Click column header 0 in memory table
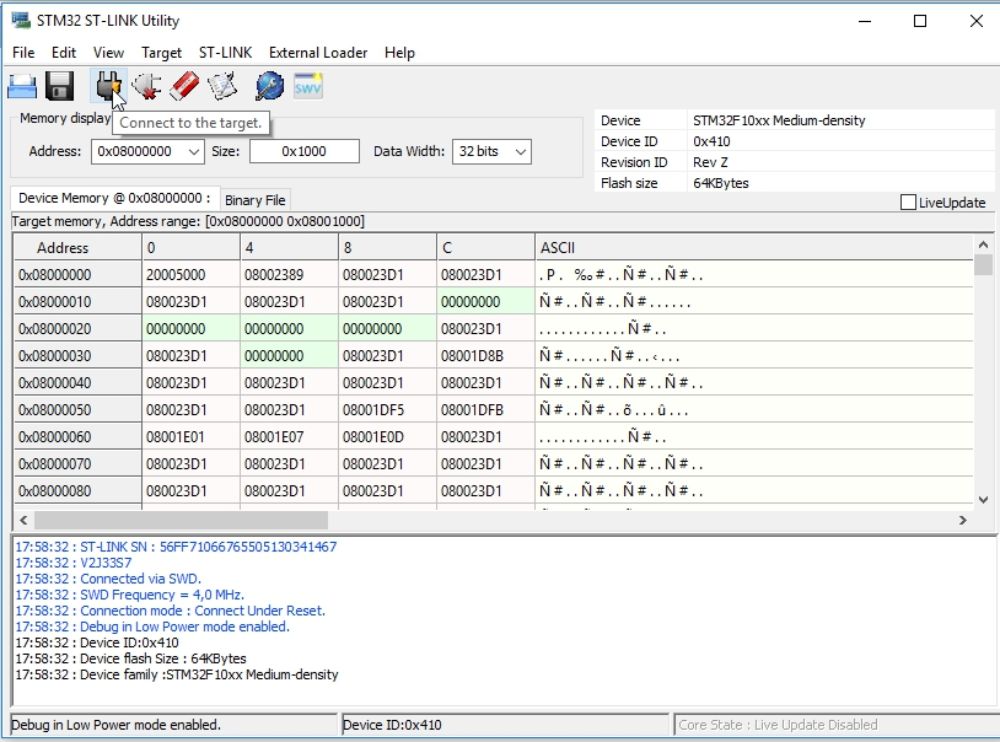This screenshot has width=1000, height=742. pyautogui.click(x=191, y=248)
